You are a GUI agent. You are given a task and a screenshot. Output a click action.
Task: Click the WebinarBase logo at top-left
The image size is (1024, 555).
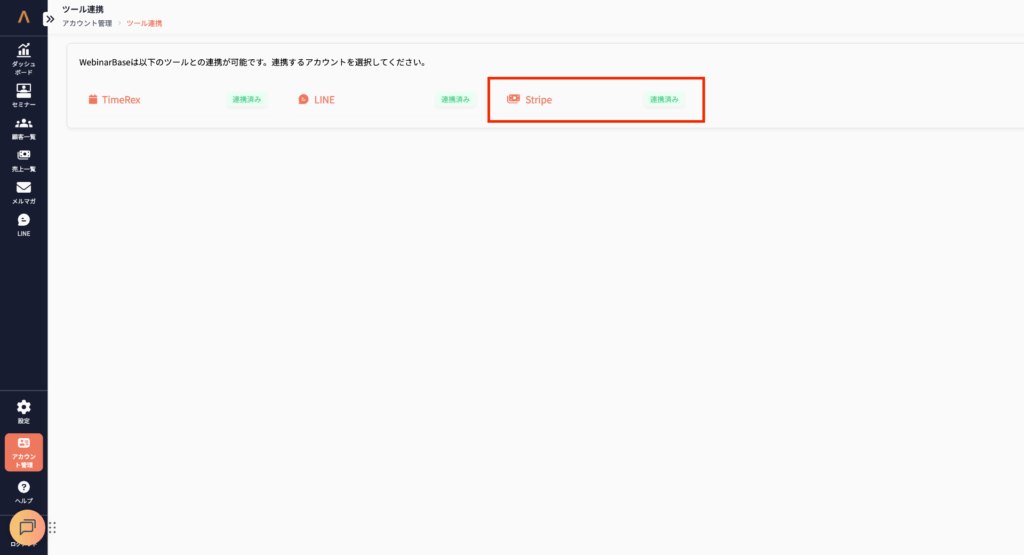23,17
